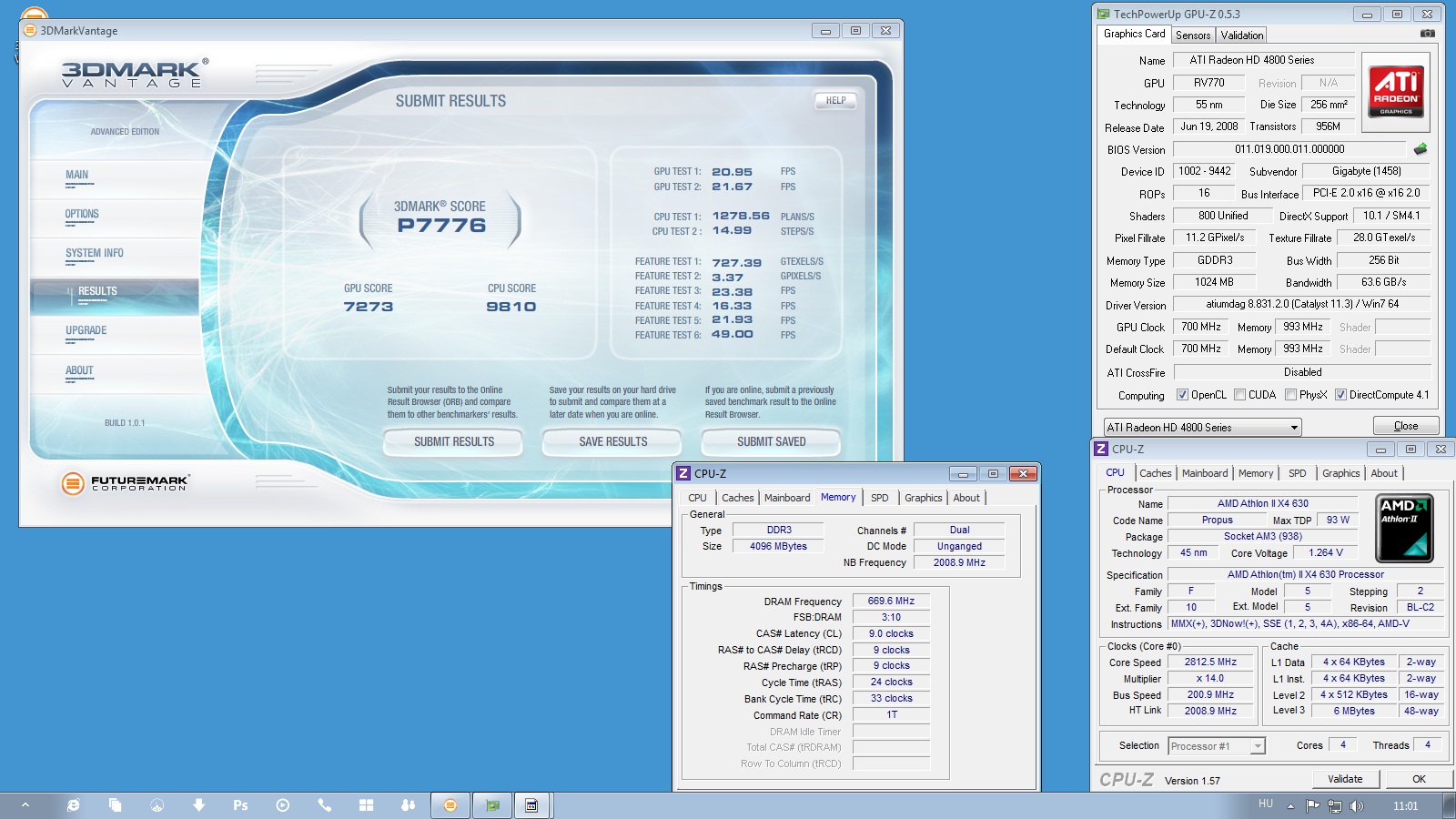Click the GPU-Z screenshot camera icon
The image size is (1456, 819).
tap(1427, 34)
